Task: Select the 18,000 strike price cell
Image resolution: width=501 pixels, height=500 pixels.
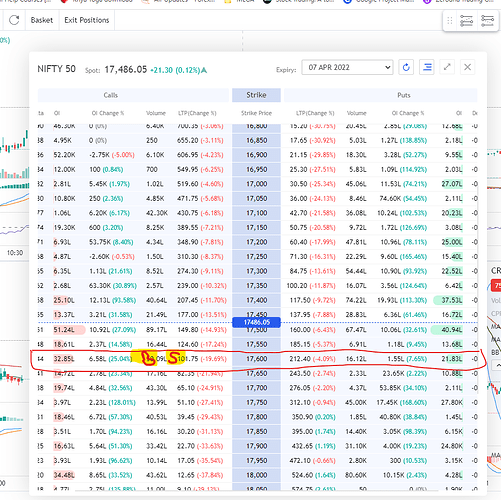Action: click(256, 475)
